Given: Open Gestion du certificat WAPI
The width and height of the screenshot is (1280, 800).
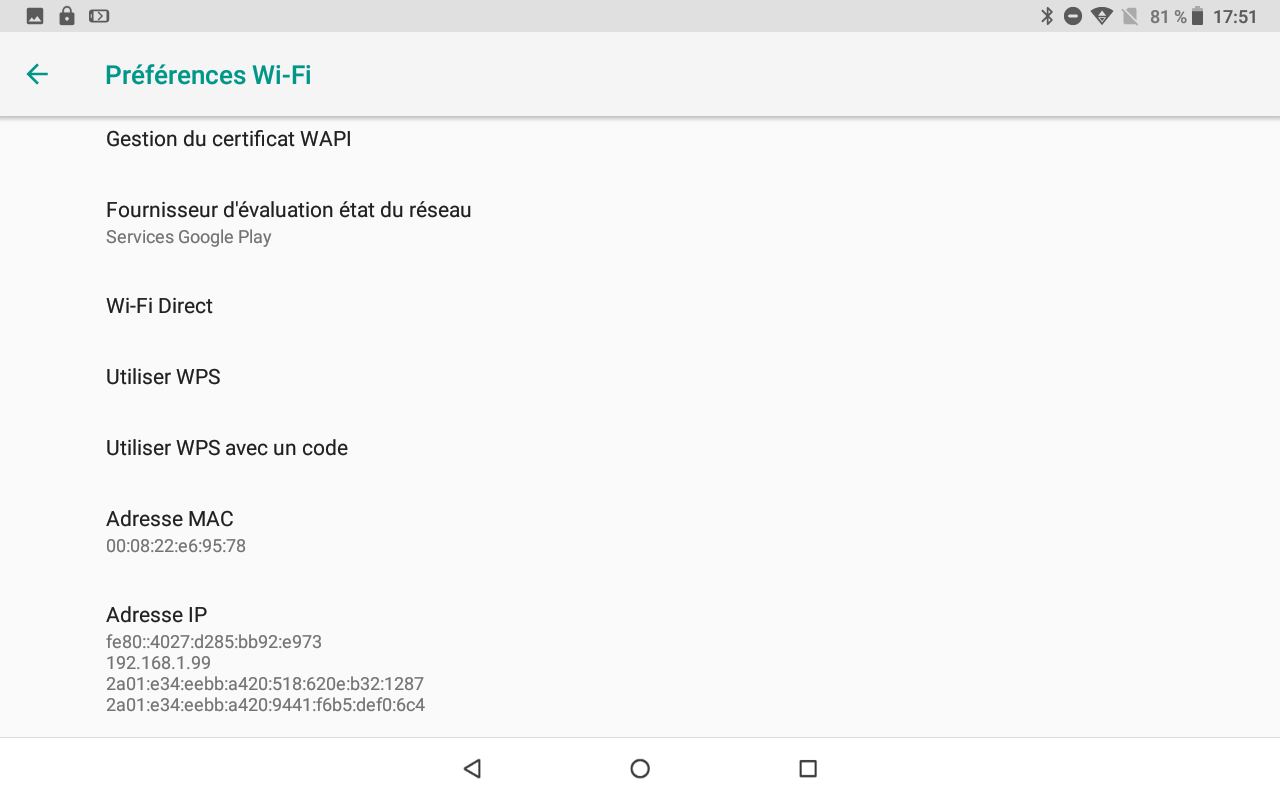Looking at the screenshot, I should (640, 139).
